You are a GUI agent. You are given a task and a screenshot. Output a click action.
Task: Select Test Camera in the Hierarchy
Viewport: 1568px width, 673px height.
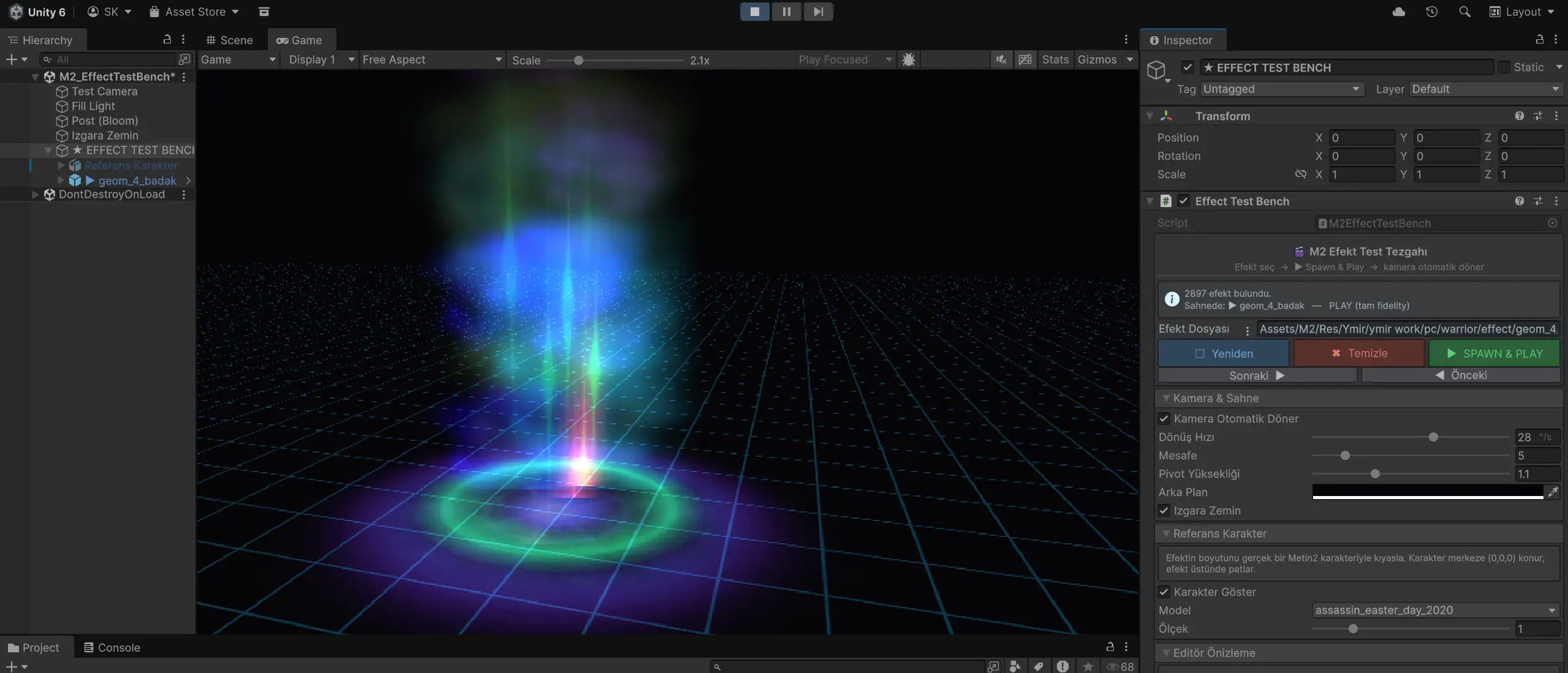104,91
